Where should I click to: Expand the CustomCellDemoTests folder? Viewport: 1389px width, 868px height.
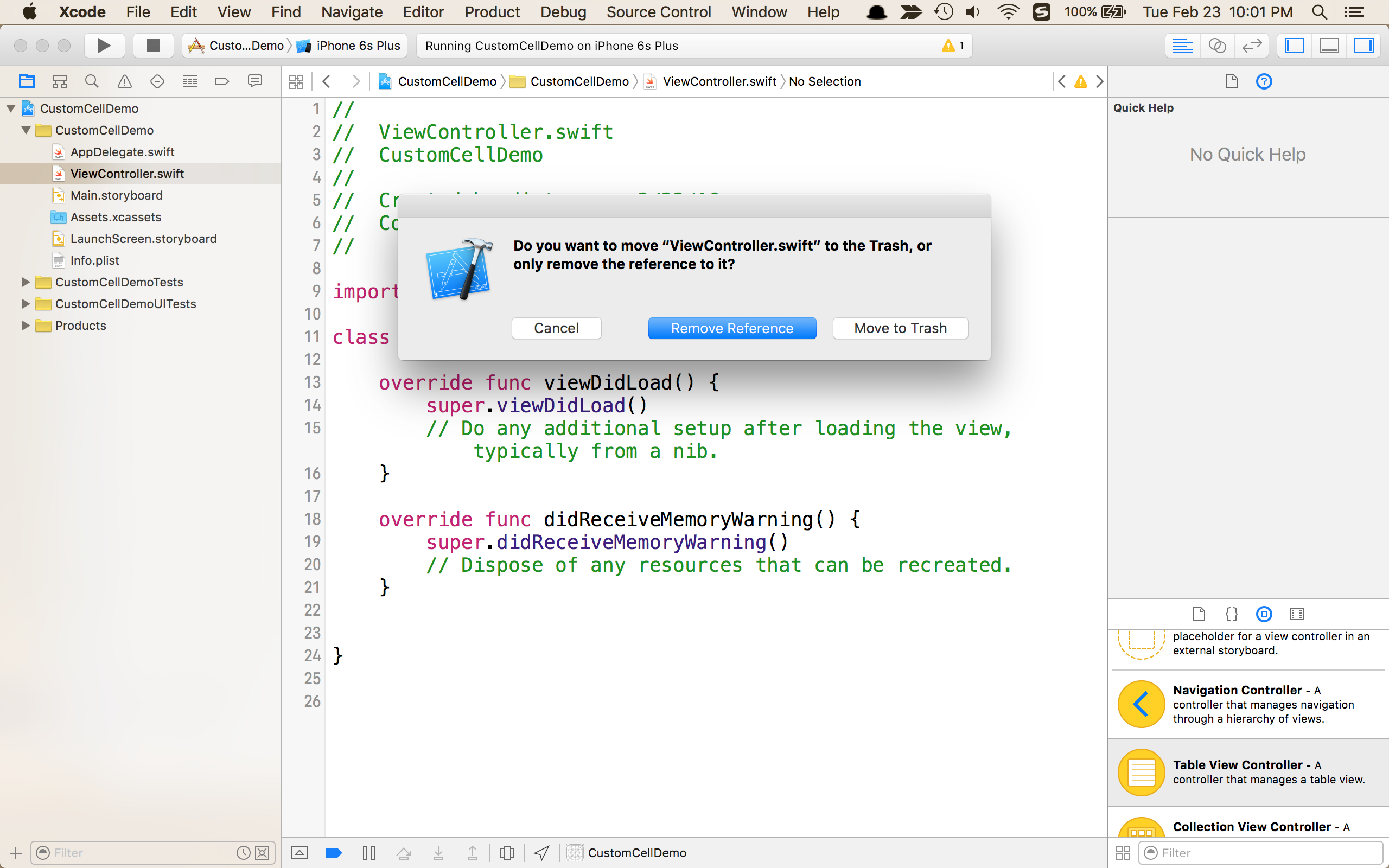[26, 282]
